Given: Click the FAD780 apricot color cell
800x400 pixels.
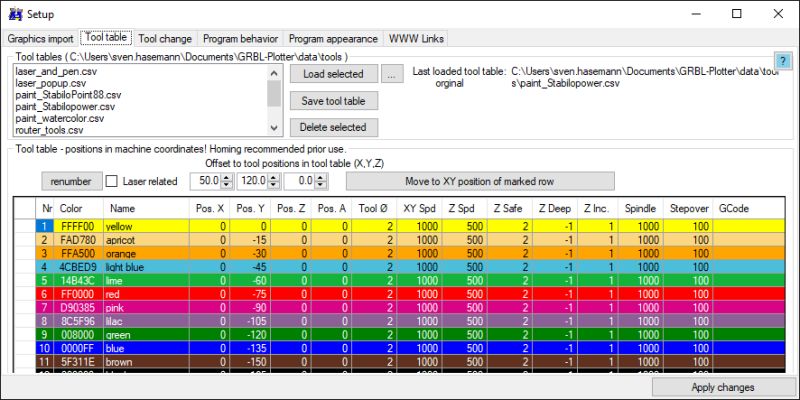Looking at the screenshot, I should tap(79, 240).
